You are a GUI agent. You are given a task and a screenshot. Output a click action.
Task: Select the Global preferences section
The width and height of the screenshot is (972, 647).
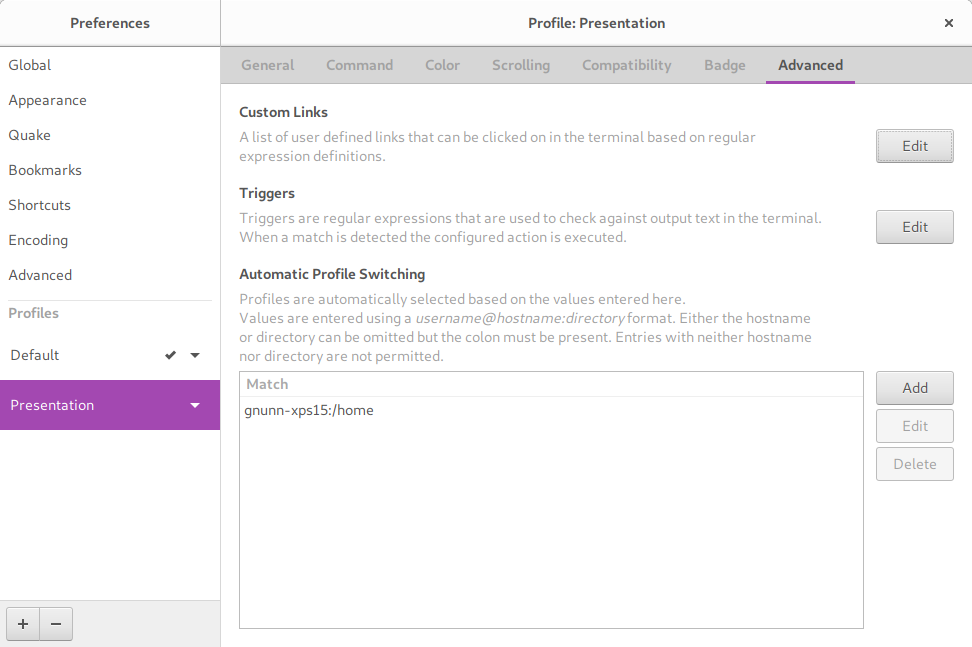click(x=29, y=65)
